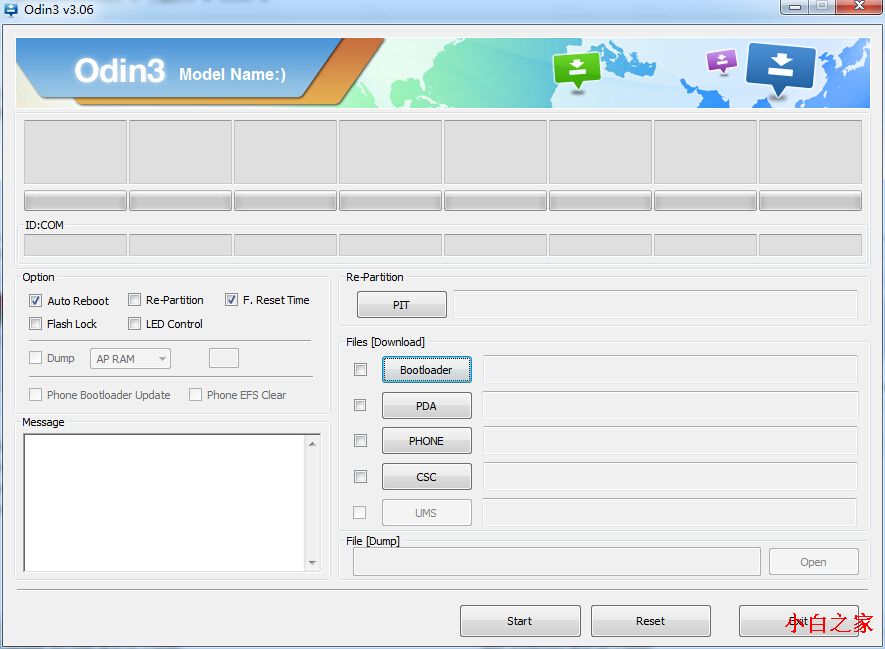Click the last device progress bar
The image size is (885, 649).
coord(810,200)
